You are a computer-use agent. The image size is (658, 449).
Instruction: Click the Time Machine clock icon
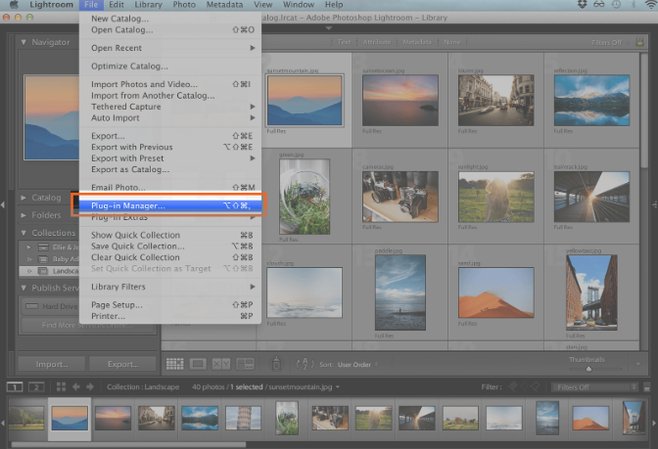click(x=616, y=5)
